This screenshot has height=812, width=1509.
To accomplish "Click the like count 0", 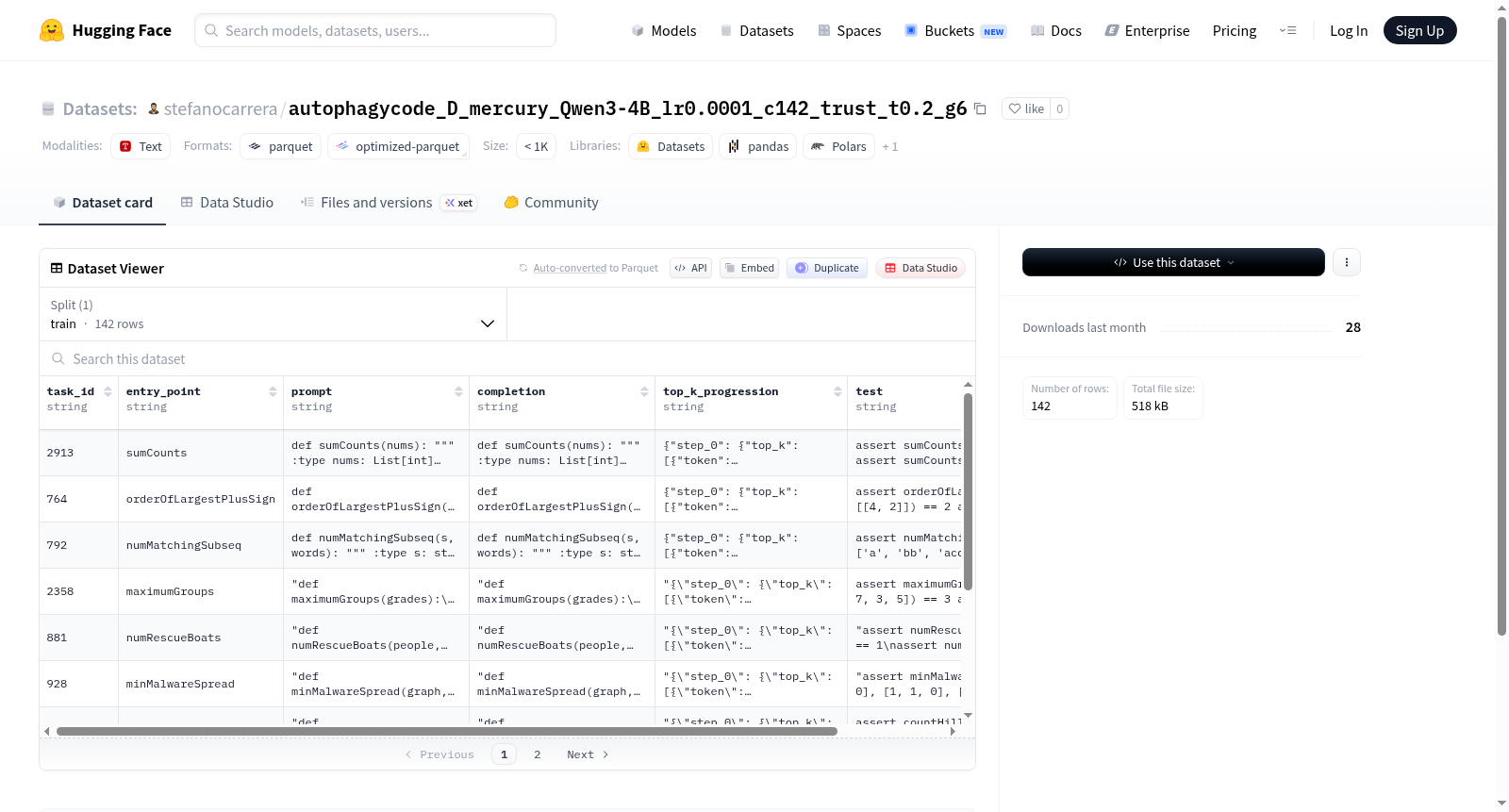I will [x=1059, y=108].
